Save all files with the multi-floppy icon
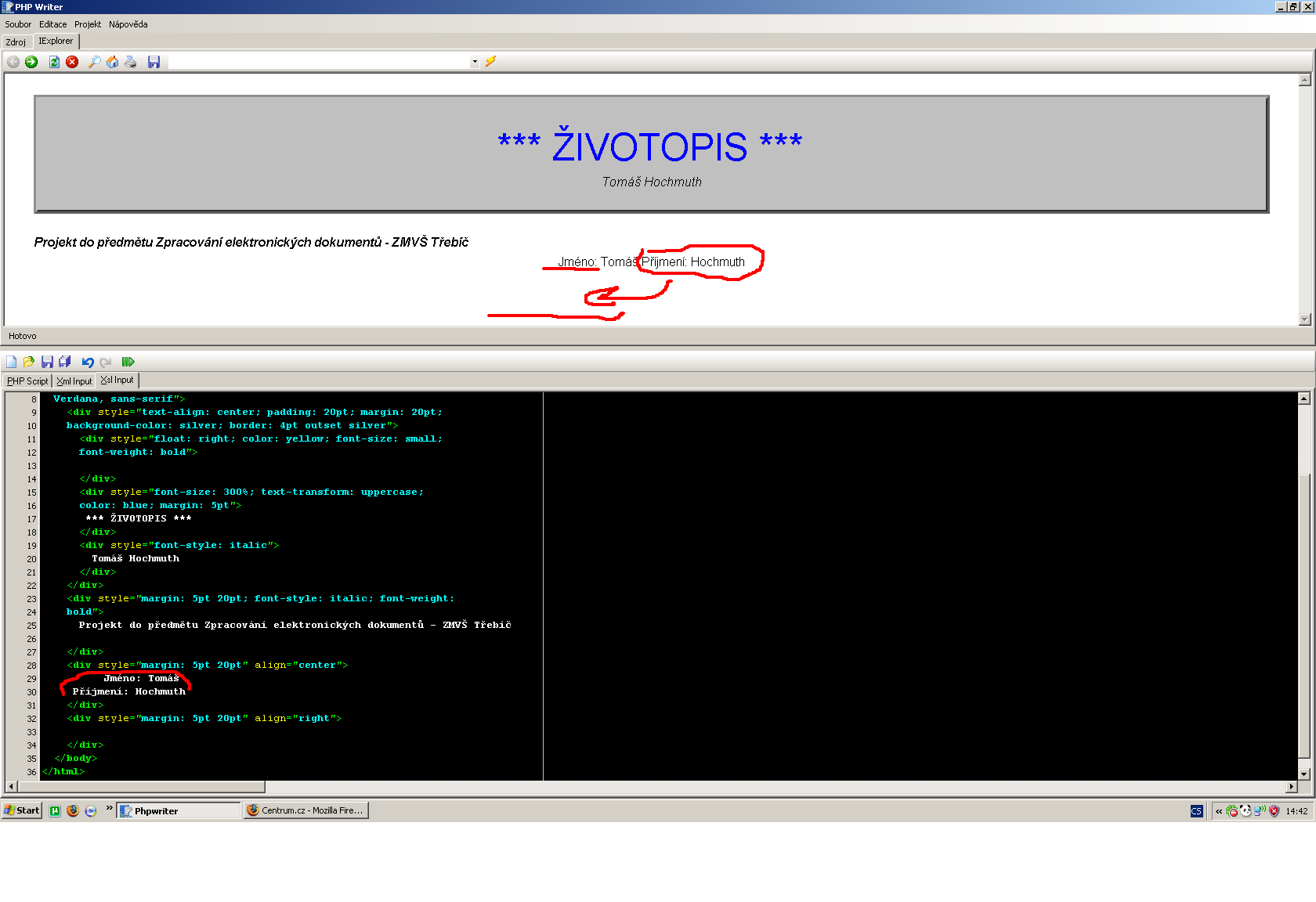The height and width of the screenshot is (902, 1316). (x=65, y=362)
